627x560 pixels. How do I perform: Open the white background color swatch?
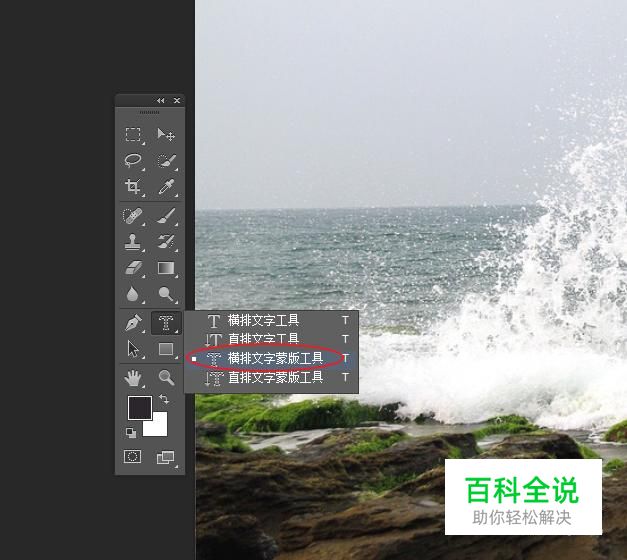pos(158,427)
